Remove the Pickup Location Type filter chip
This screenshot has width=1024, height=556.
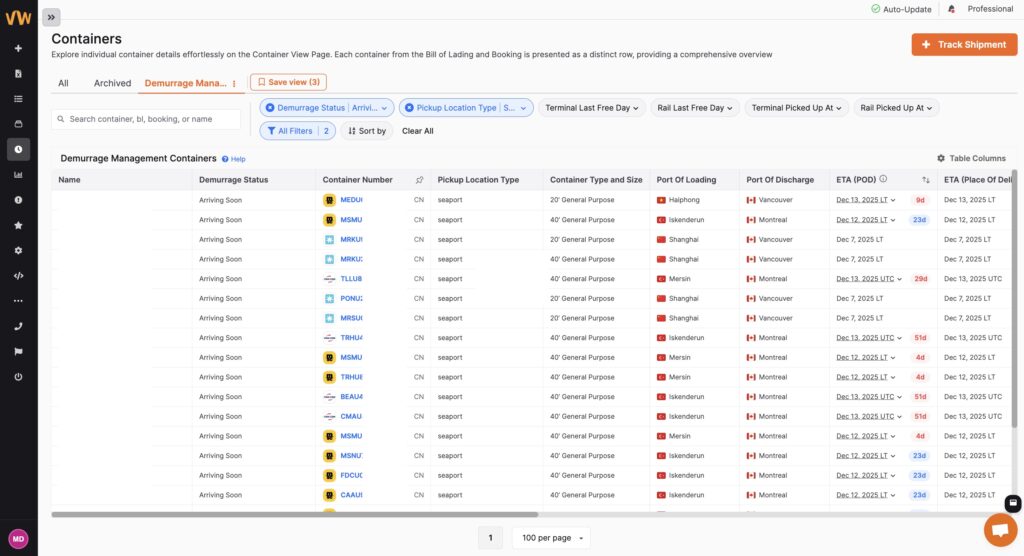[x=409, y=108]
